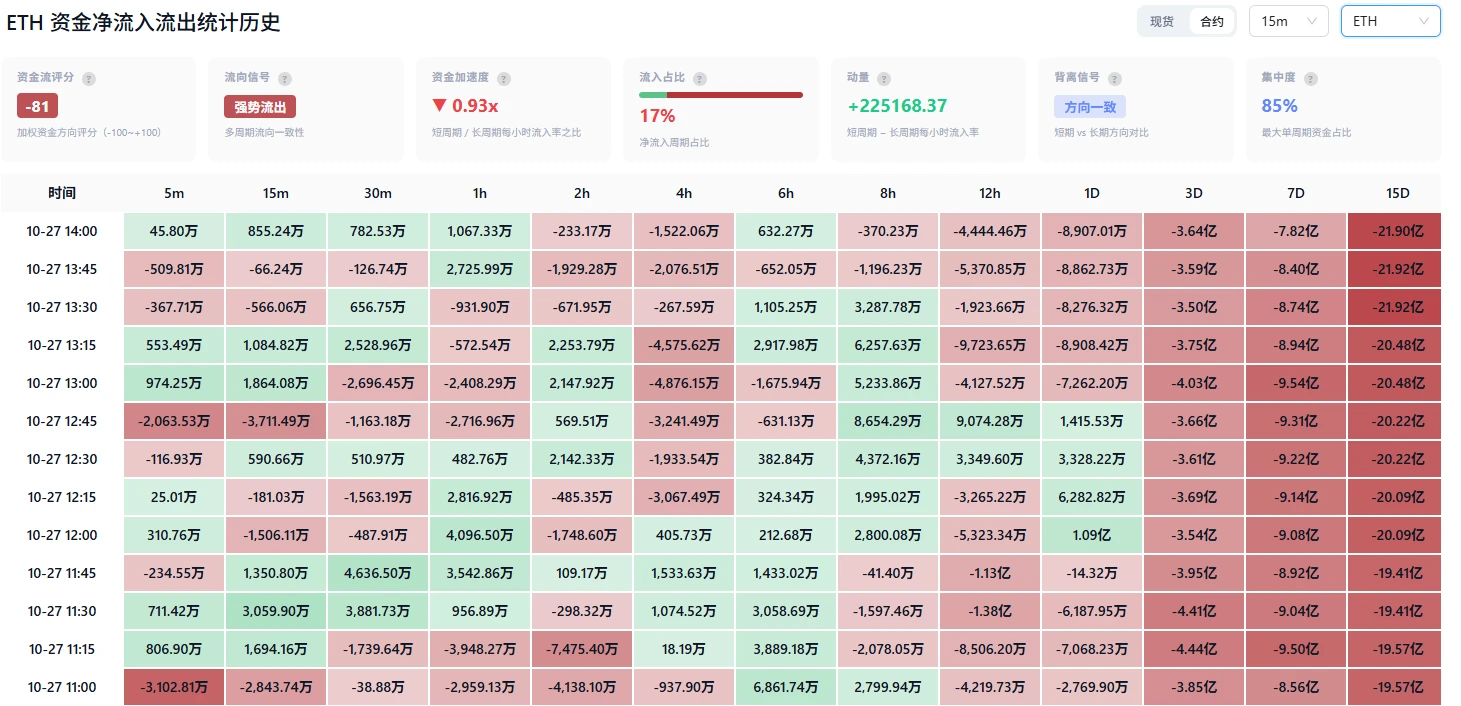Click the help icon next to 集中度
1461x706 pixels.
pos(1310,78)
